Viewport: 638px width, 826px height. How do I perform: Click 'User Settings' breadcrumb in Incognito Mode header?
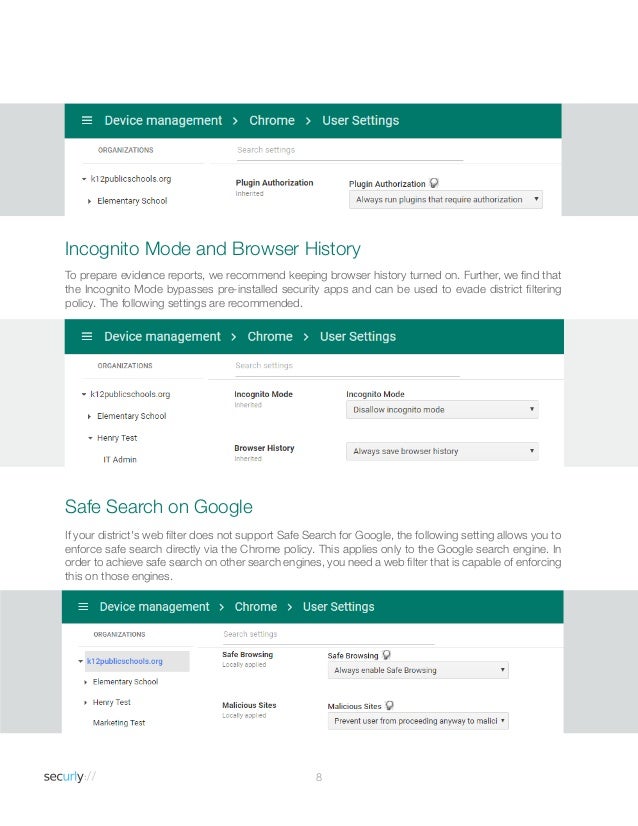358,336
